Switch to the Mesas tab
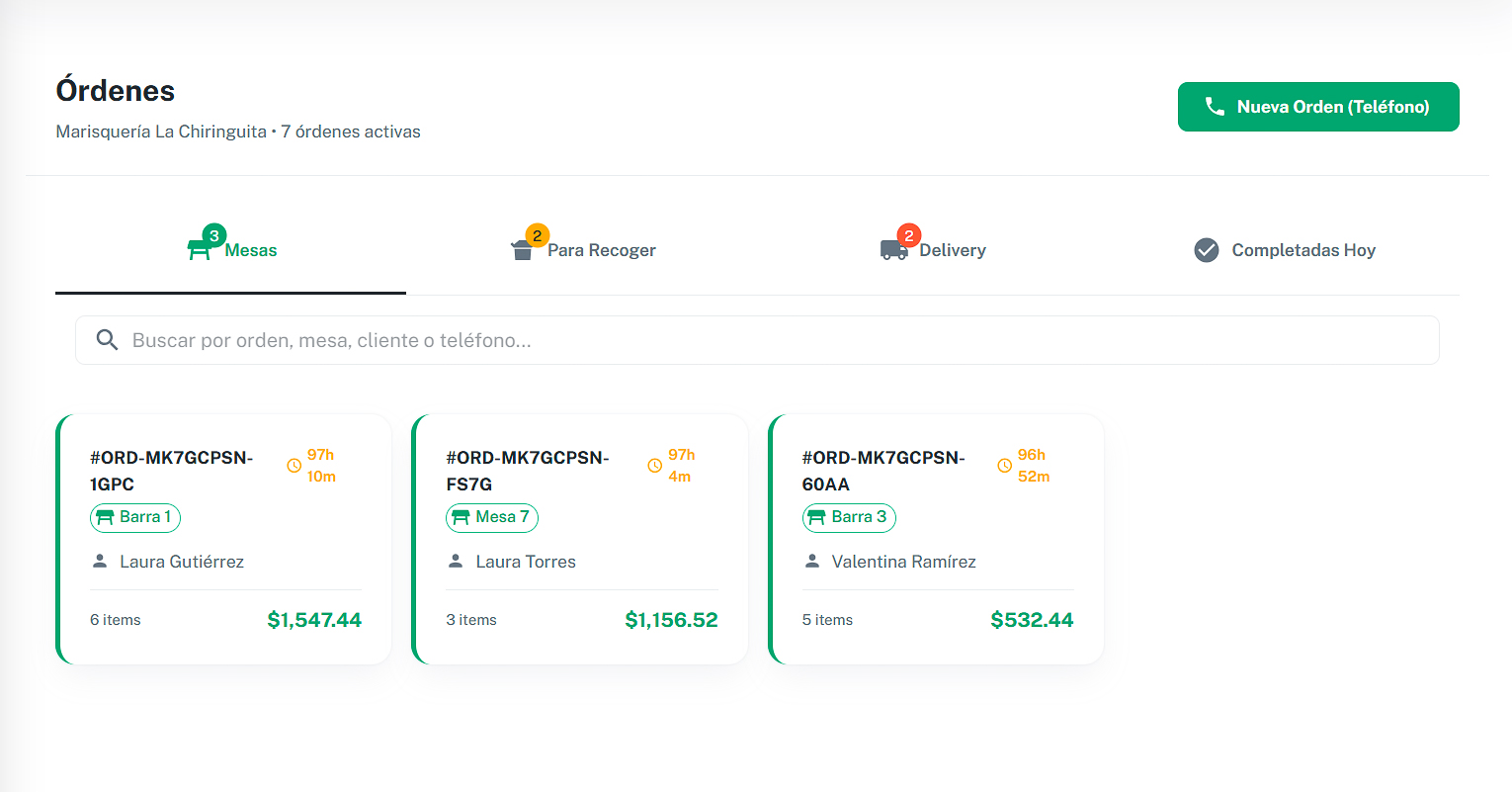 (x=231, y=251)
